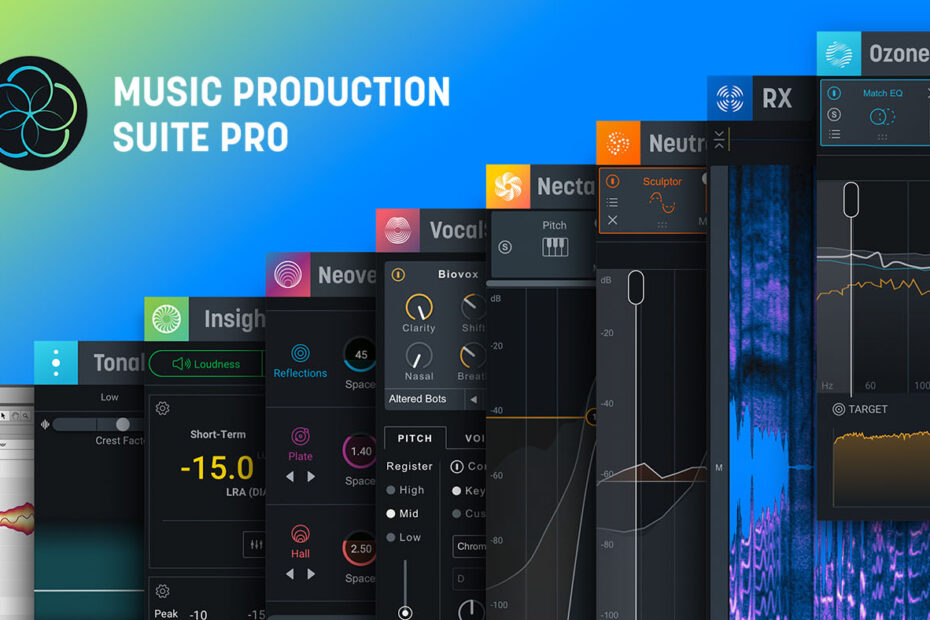Open the Ozone plugin logo icon
The height and width of the screenshot is (620, 930).
pos(838,53)
